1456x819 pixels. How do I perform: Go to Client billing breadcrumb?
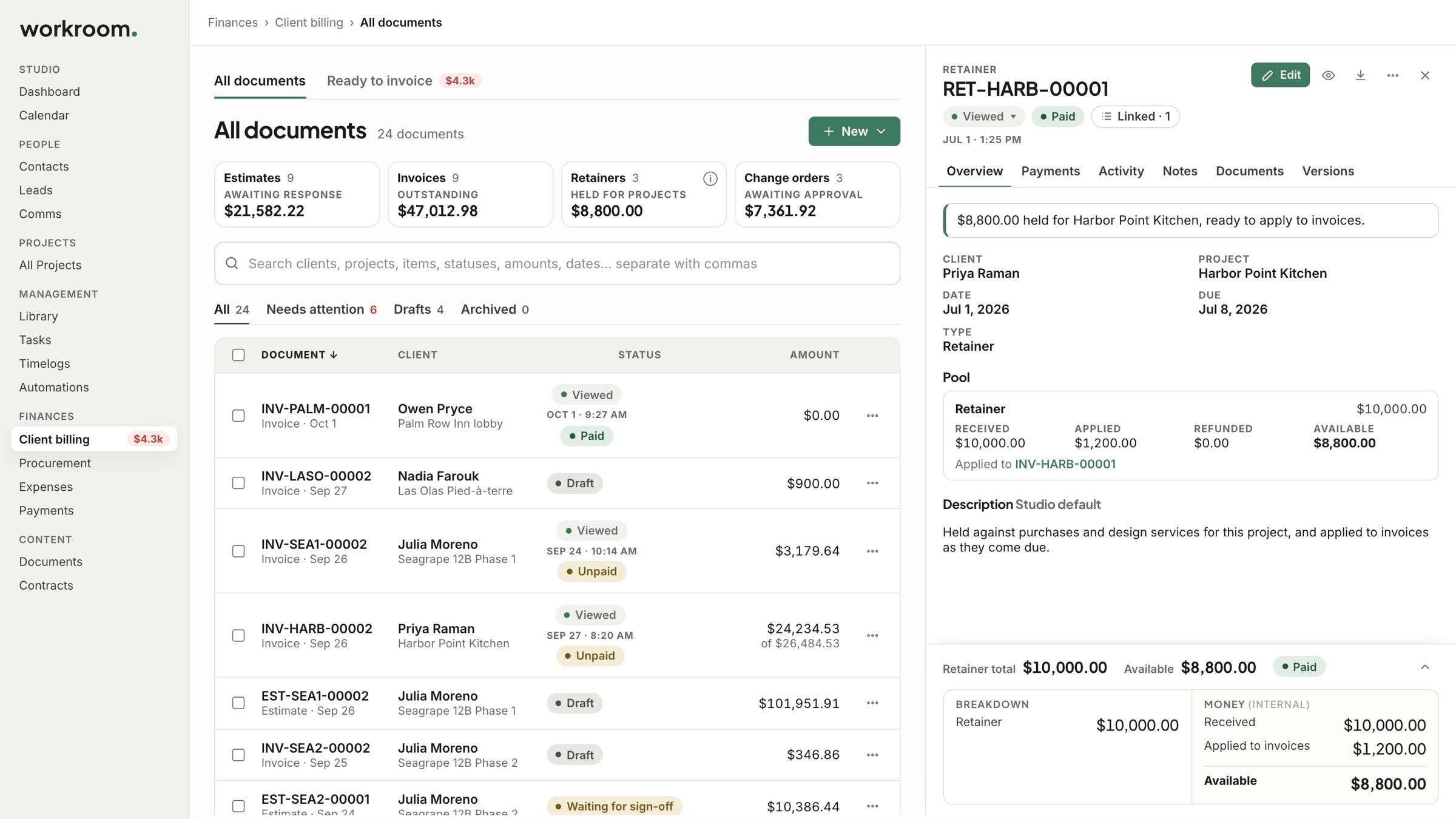tap(309, 22)
